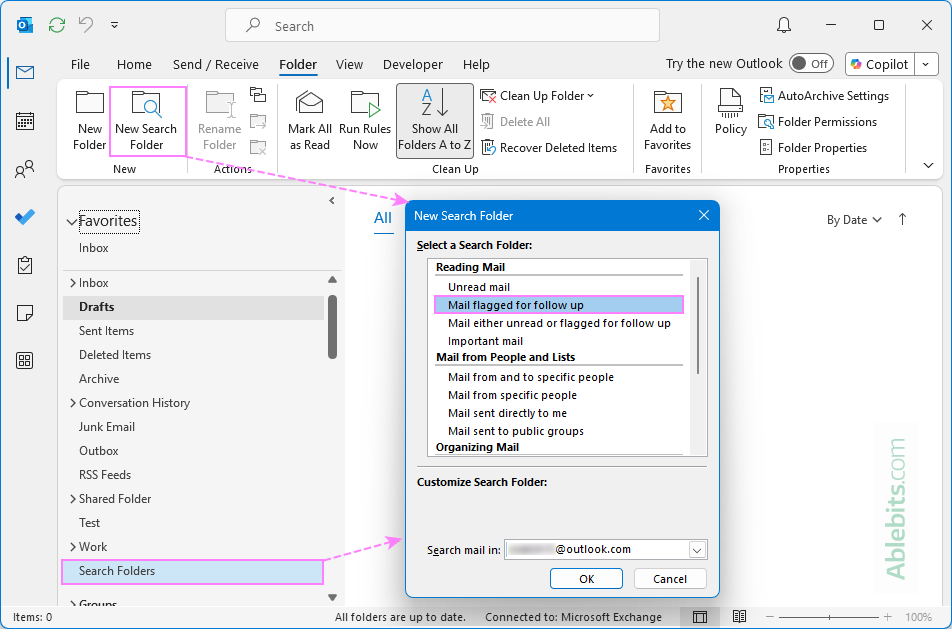
Task: Open the Policy ribbon button
Action: [x=730, y=112]
